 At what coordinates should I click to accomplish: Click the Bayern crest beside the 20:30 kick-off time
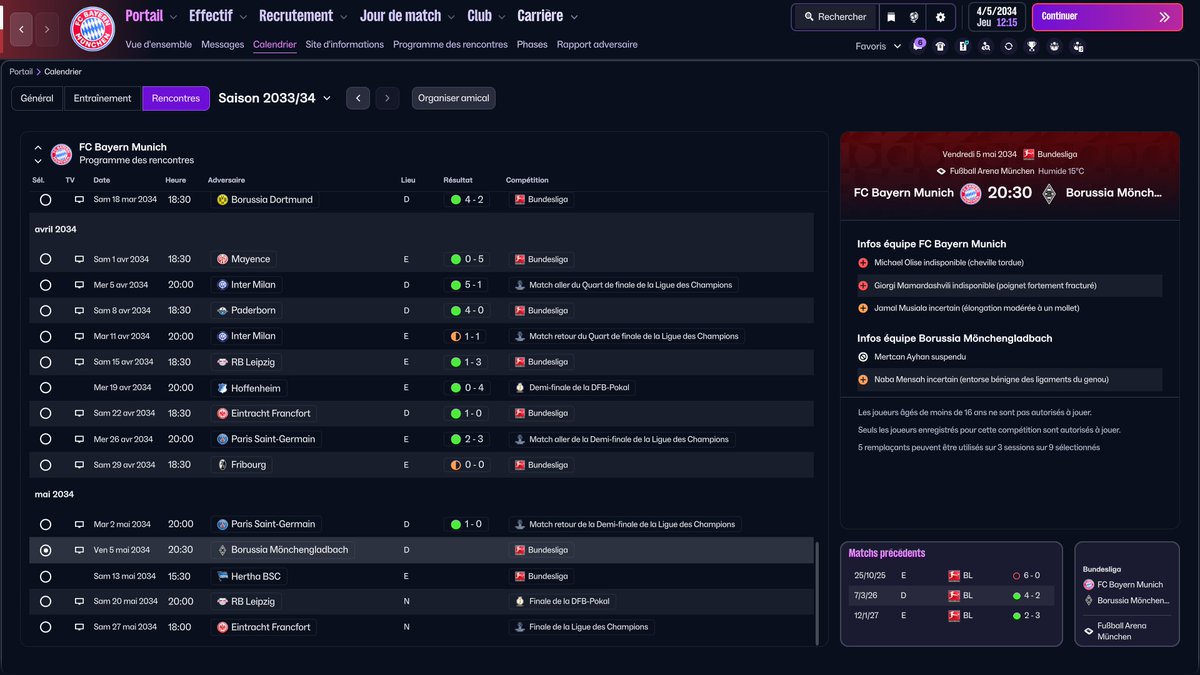[x=970, y=193]
